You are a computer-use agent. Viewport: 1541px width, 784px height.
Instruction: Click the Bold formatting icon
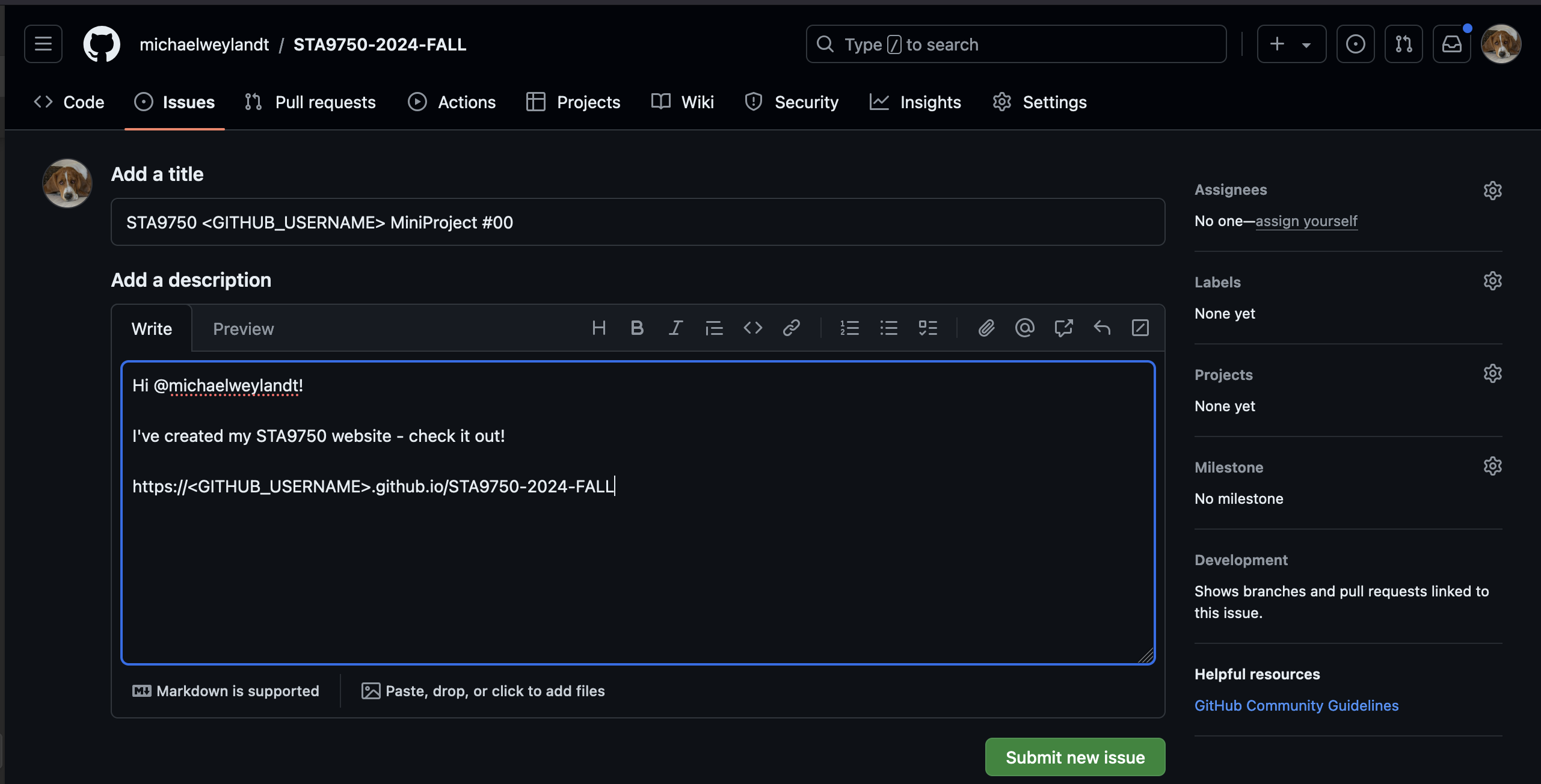tap(637, 328)
